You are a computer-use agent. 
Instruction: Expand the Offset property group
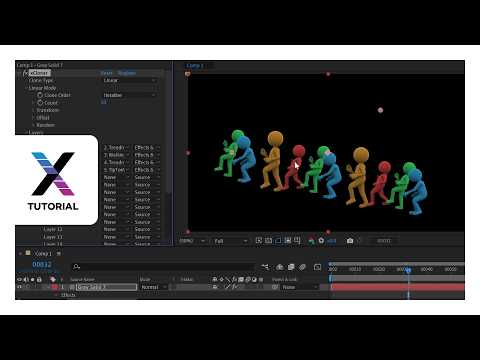[34, 118]
